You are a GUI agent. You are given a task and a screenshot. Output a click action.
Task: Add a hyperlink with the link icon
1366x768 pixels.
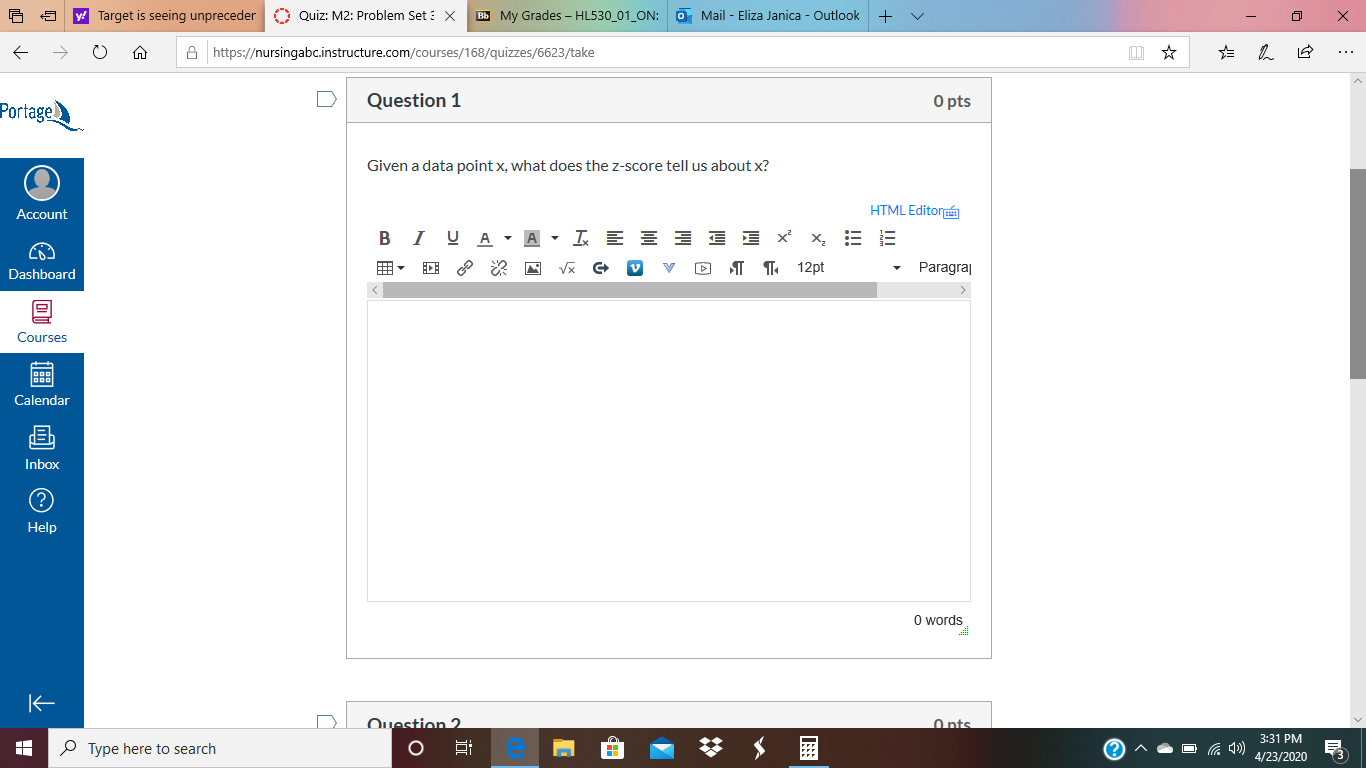tap(464, 267)
